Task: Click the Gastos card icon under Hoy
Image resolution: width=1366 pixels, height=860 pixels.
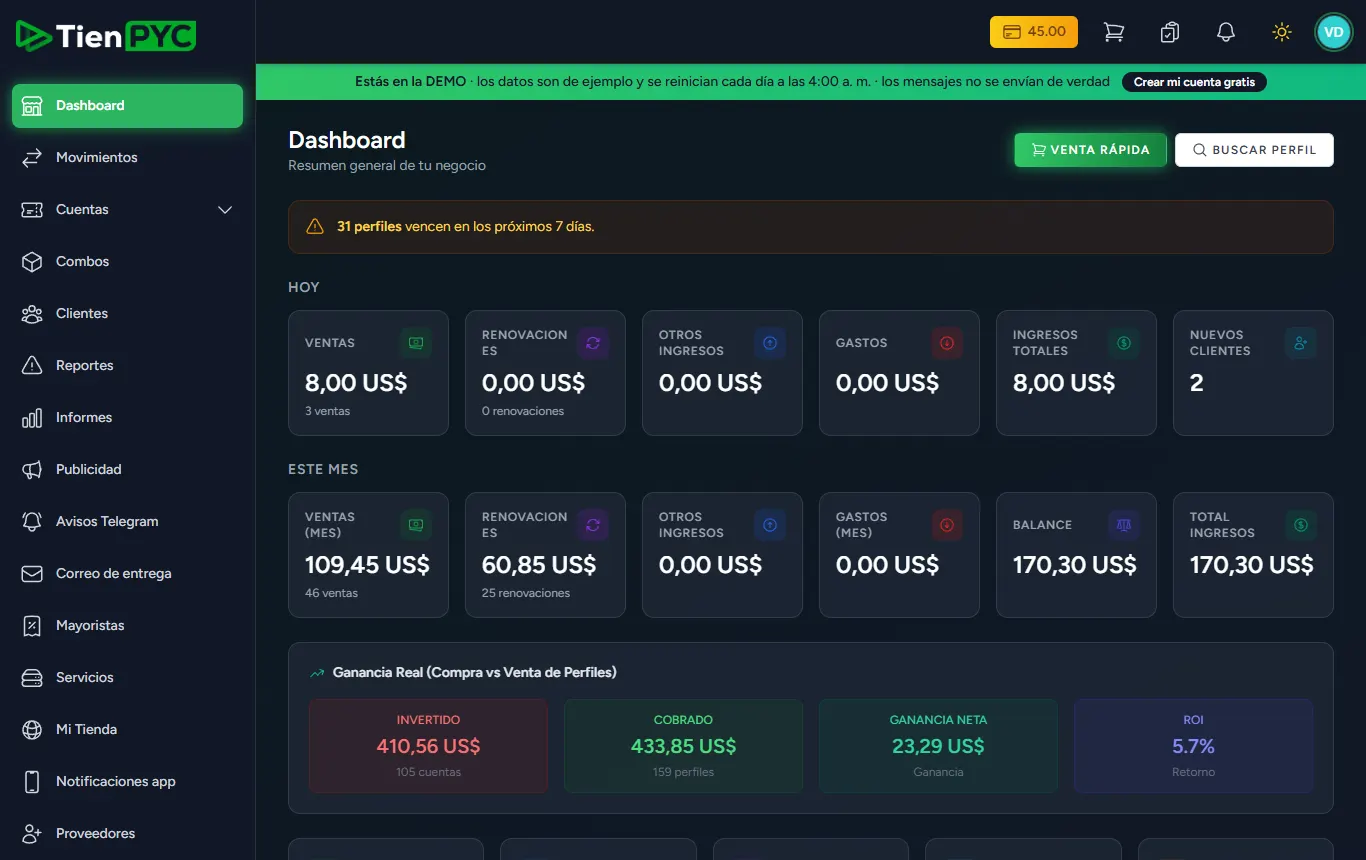Action: pos(947,343)
